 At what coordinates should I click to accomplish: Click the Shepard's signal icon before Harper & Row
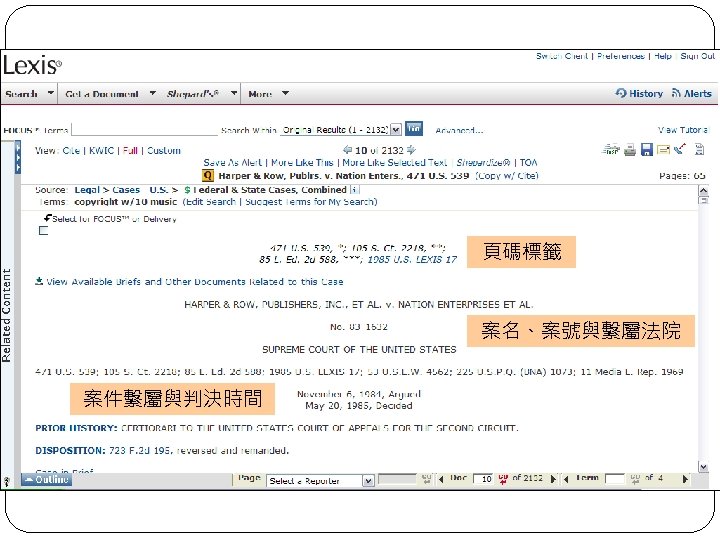pos(208,175)
